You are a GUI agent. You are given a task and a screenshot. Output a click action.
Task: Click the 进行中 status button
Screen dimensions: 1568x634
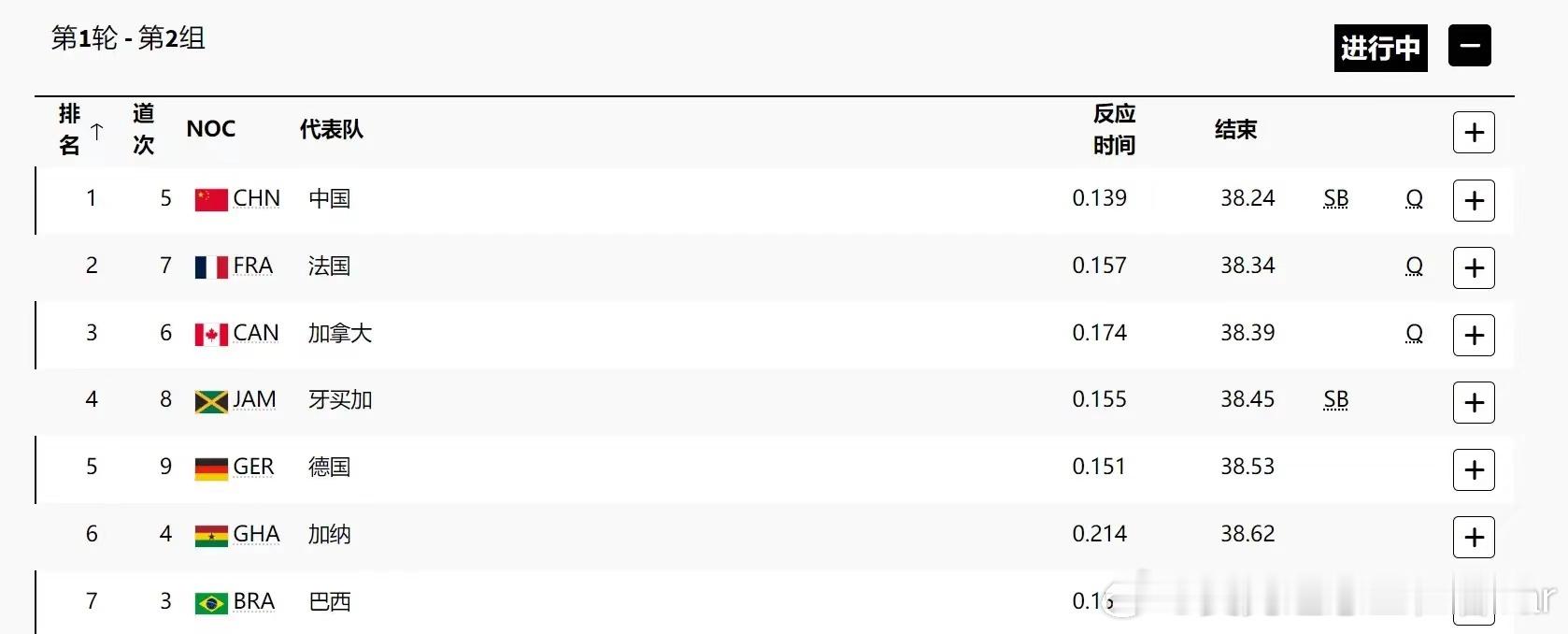[x=1380, y=48]
